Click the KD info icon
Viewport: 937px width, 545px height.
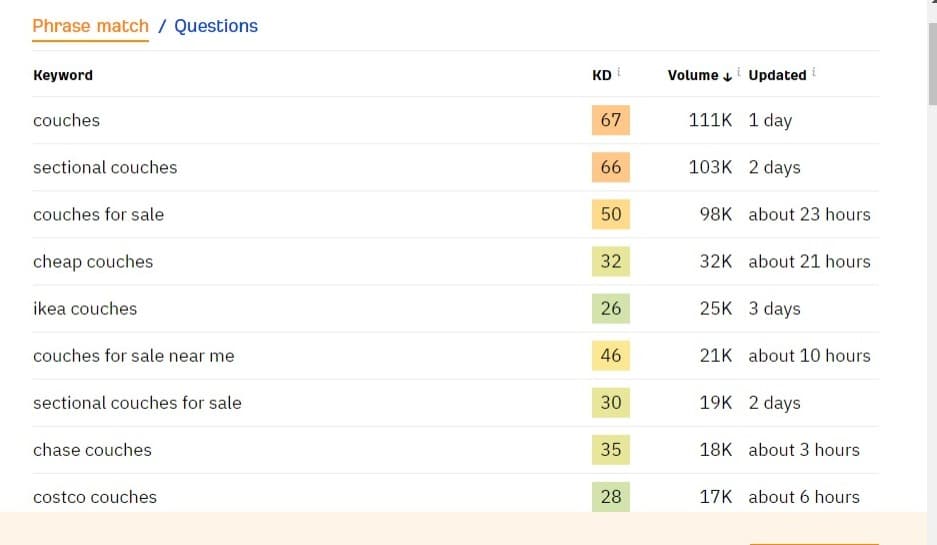(x=618, y=72)
